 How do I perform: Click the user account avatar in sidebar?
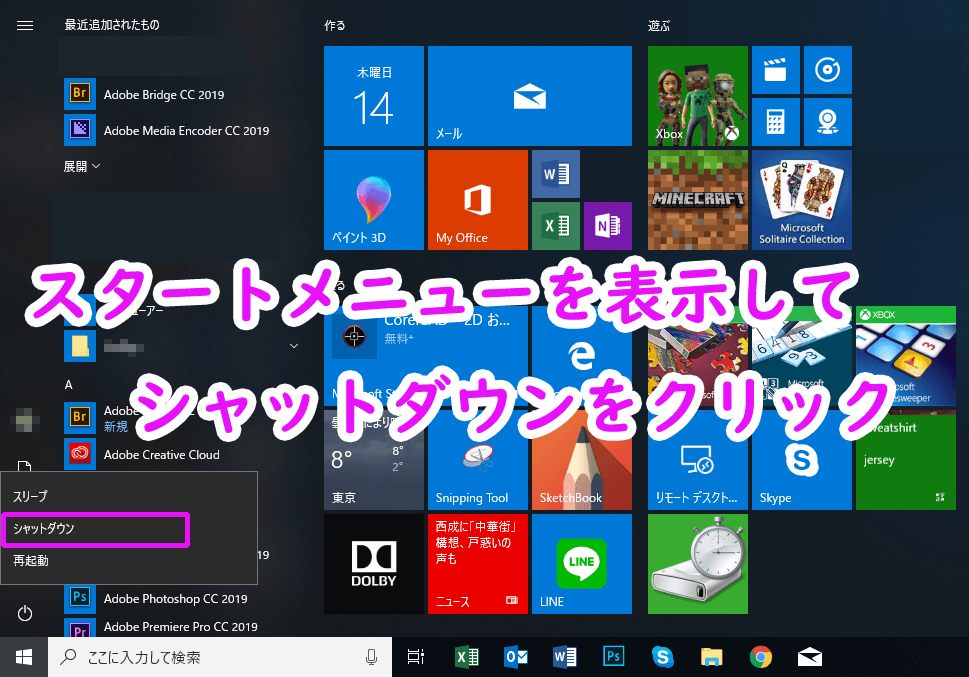click(25, 420)
